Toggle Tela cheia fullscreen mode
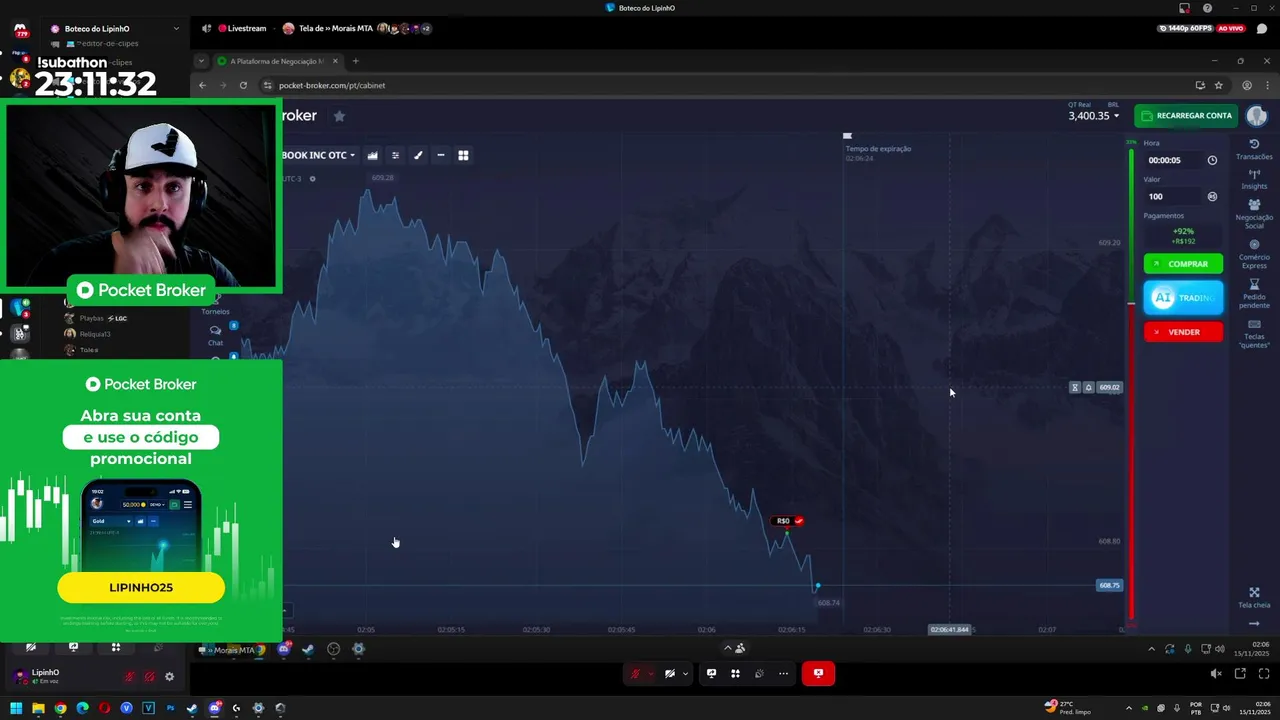Screen dimensions: 1280x720 pyautogui.click(x=1254, y=598)
